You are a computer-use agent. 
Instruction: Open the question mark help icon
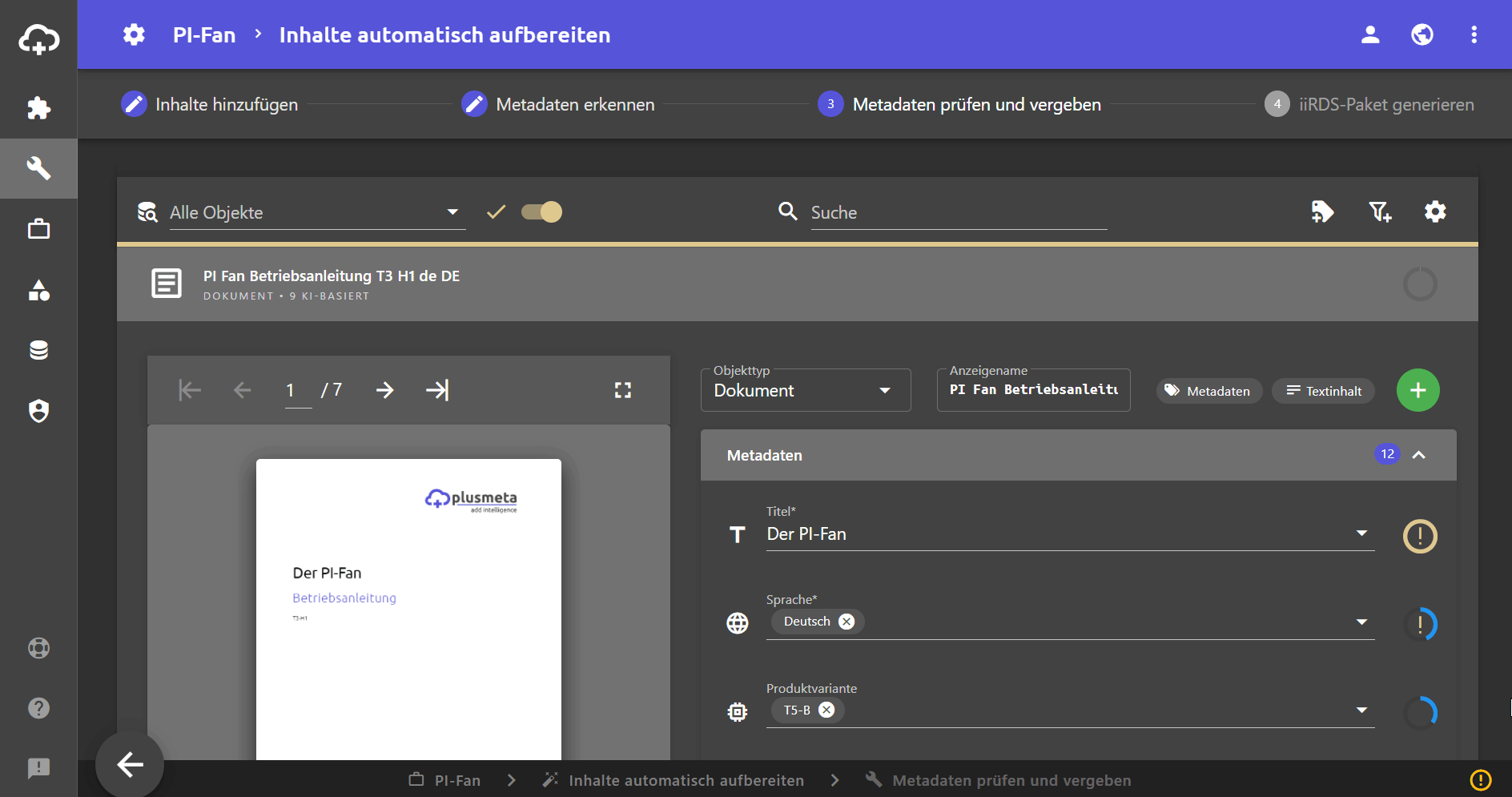[x=38, y=708]
